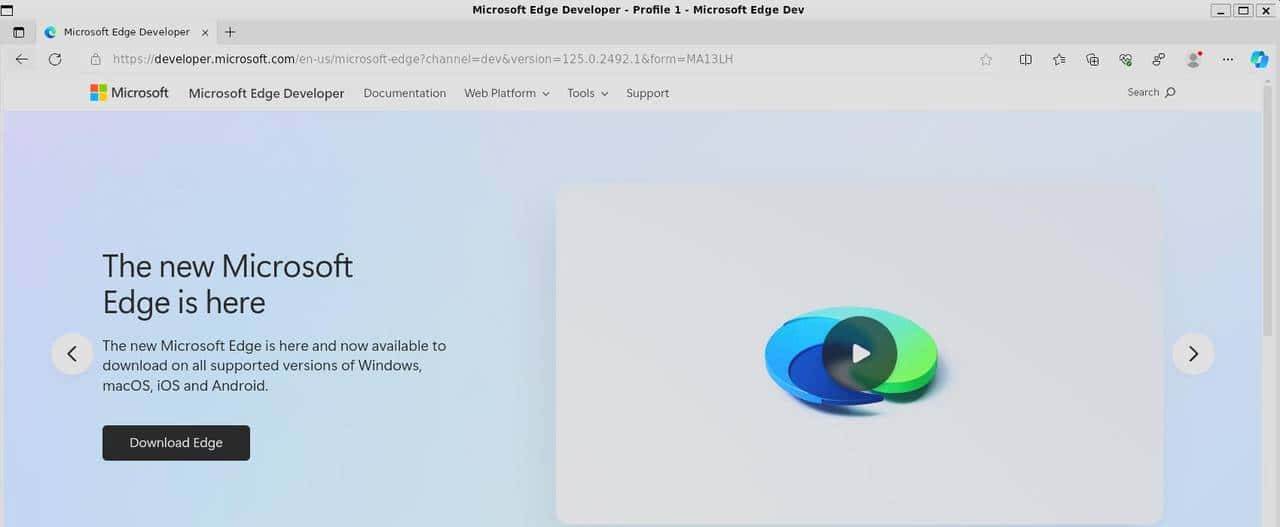Screen dimensions: 1280x527
Task: Expand the Web Platform dropdown
Action: [507, 93]
